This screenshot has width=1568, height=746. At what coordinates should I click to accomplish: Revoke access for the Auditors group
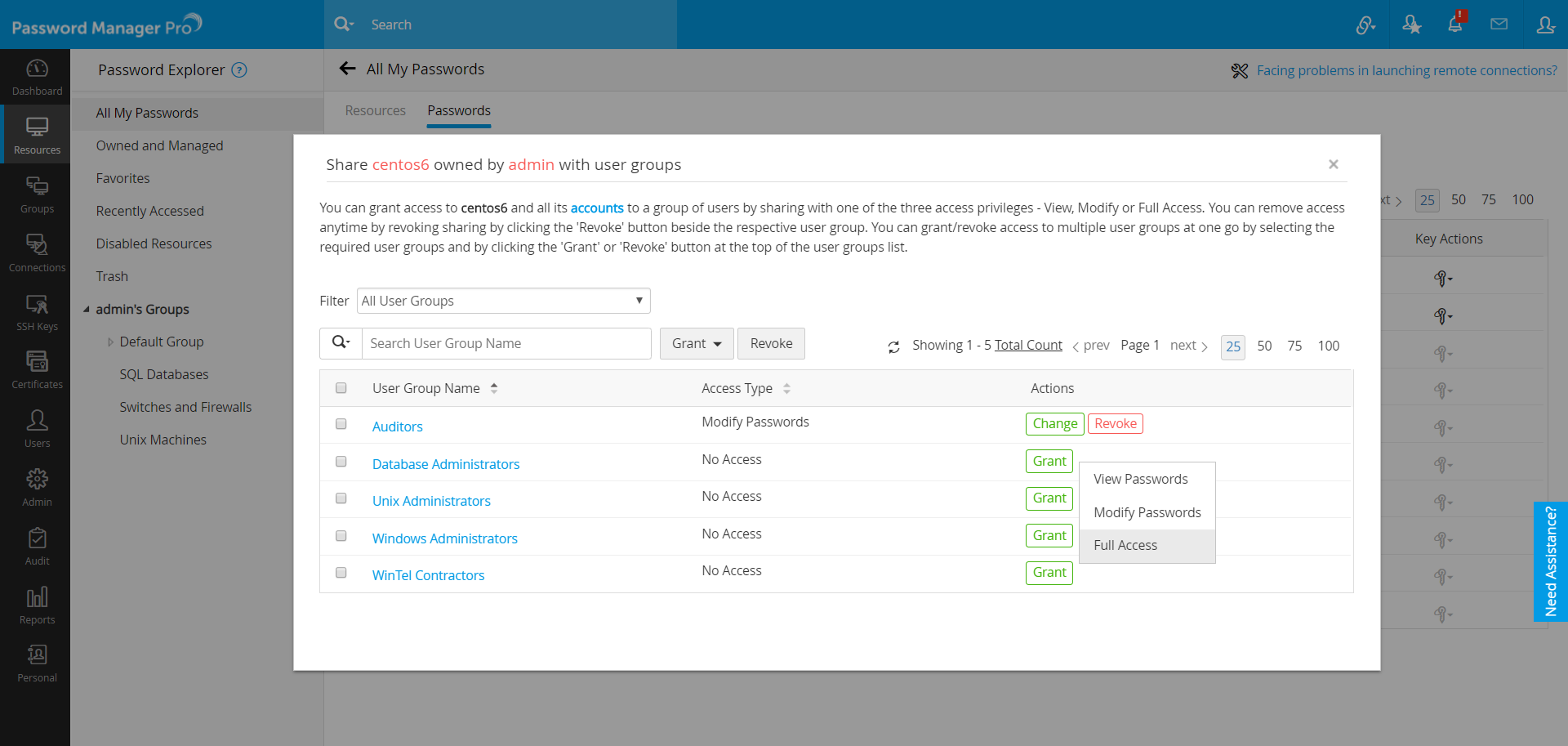pyautogui.click(x=1116, y=423)
